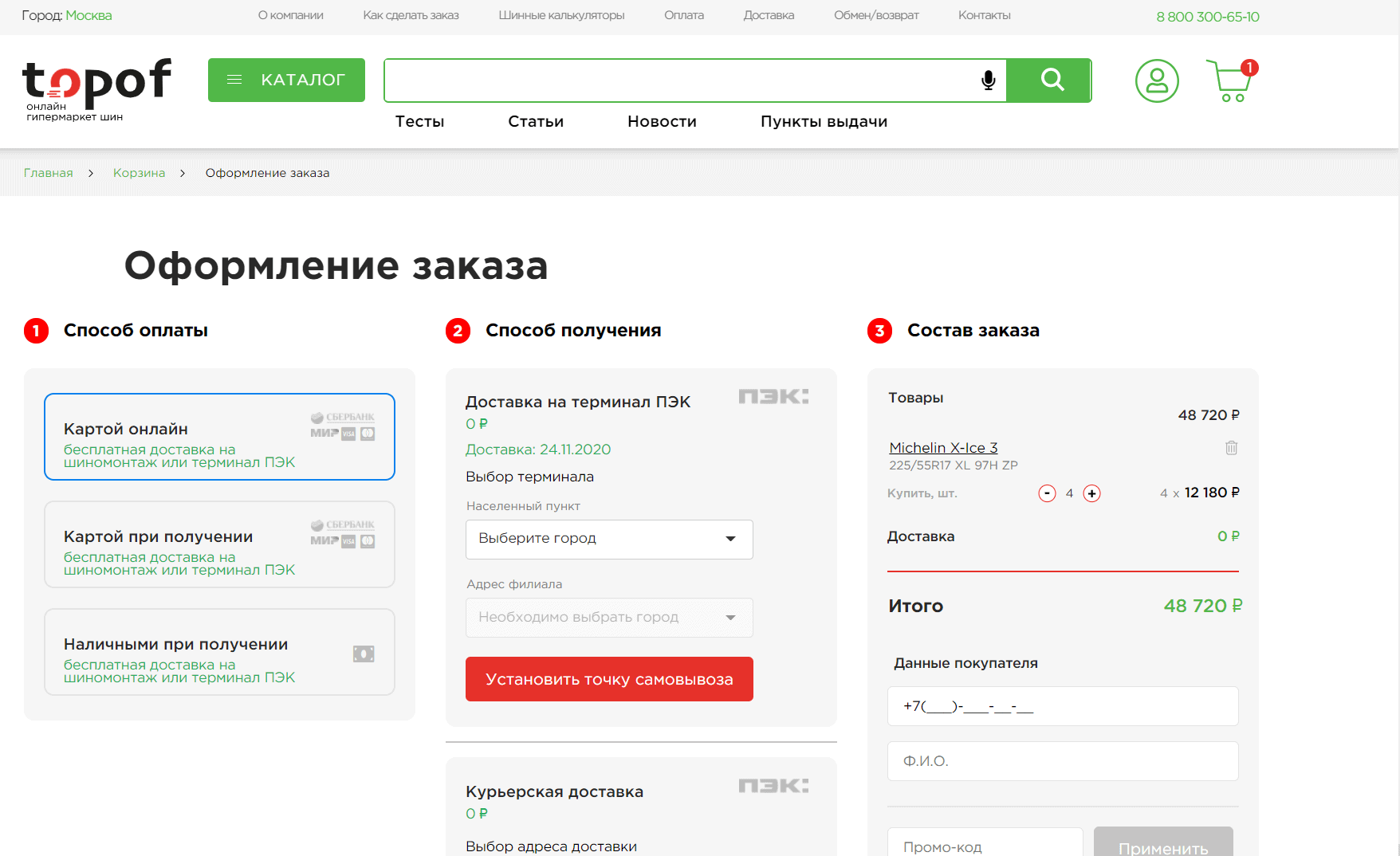
Task: Call phone number 8 800 300-65-10
Action: (x=1207, y=17)
